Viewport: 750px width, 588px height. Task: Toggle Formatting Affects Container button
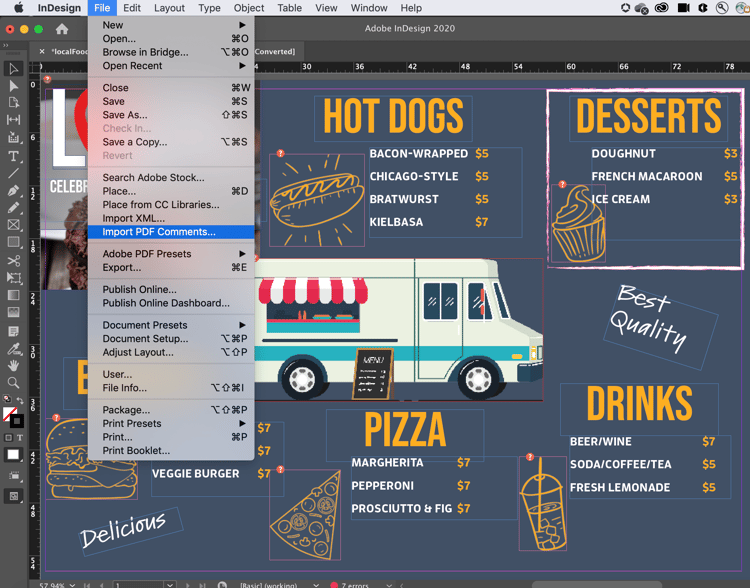(x=8, y=437)
